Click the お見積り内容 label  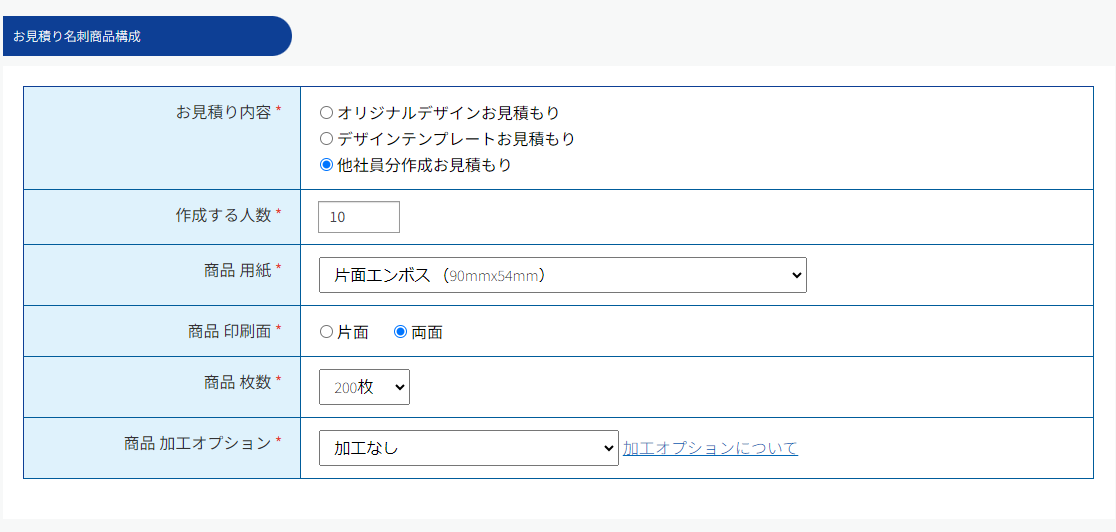click(223, 113)
